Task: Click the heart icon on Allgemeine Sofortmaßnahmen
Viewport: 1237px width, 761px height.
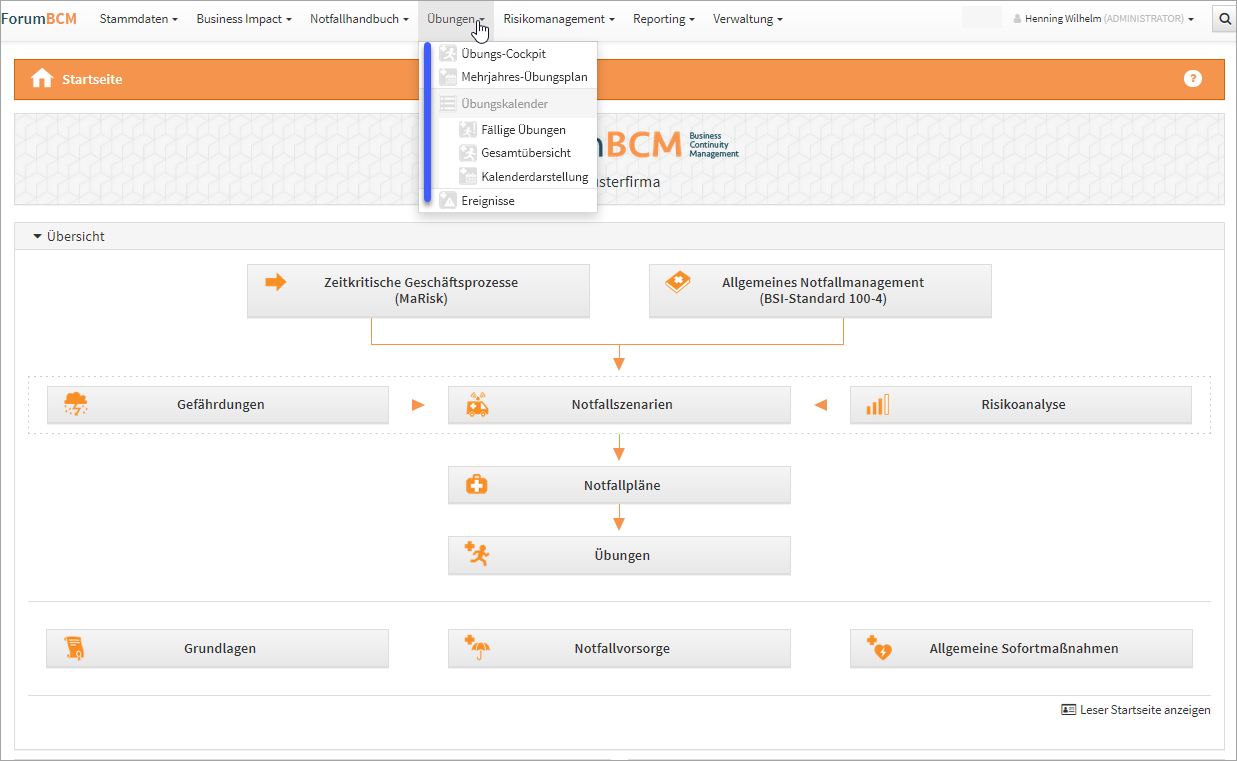Action: [879, 648]
